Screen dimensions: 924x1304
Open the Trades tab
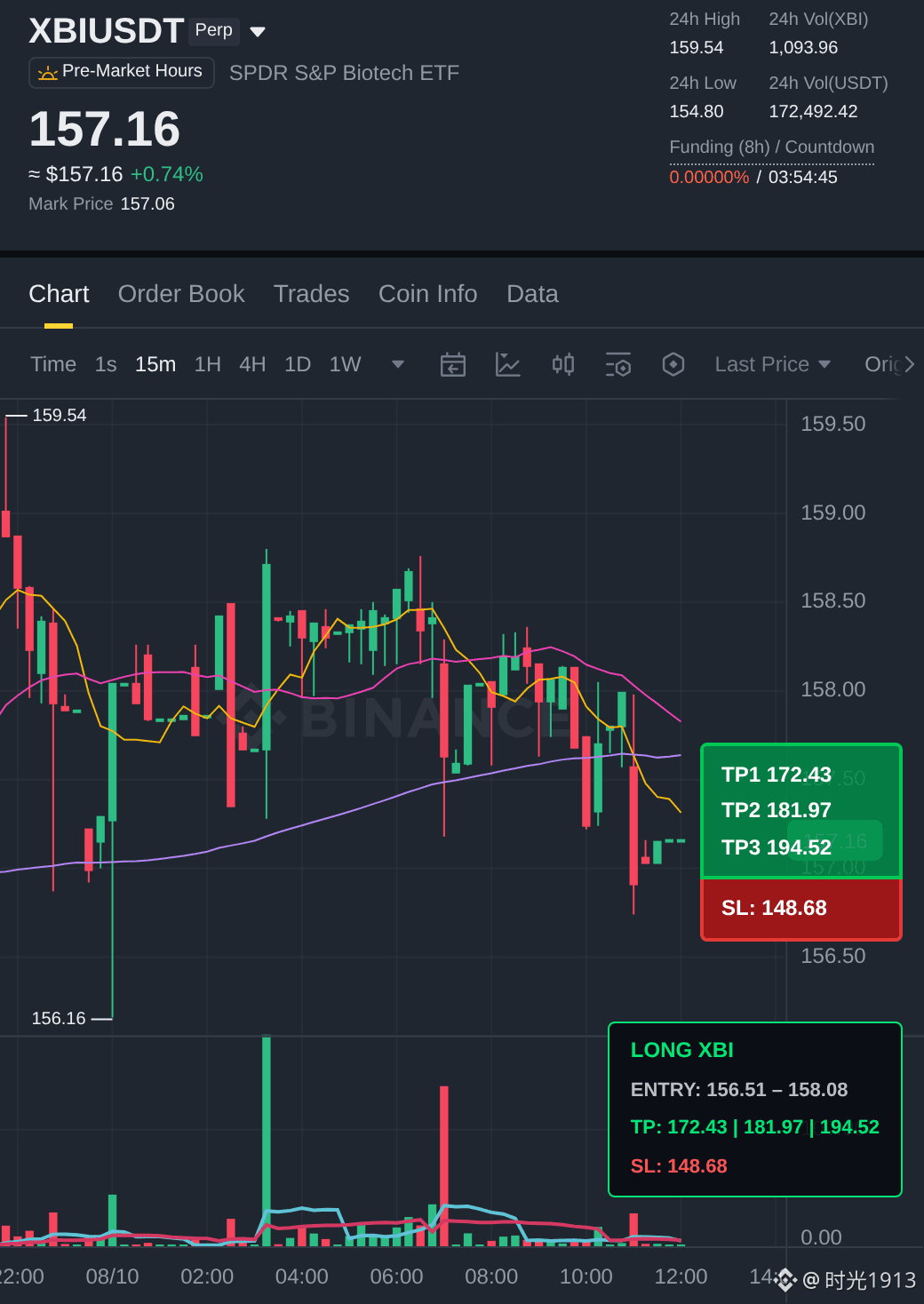coord(311,294)
